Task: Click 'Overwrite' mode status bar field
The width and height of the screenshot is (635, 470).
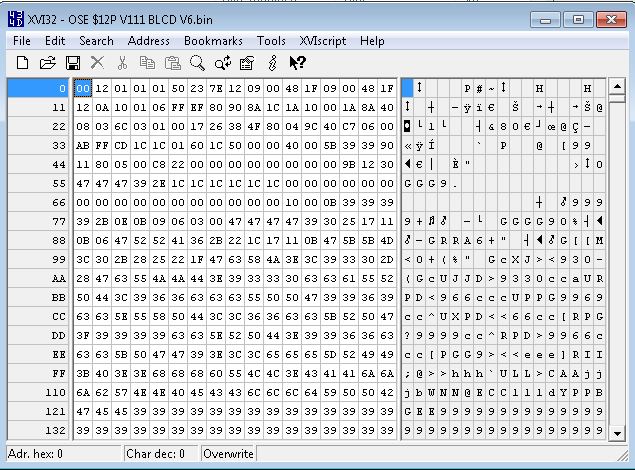Action: (x=229, y=454)
